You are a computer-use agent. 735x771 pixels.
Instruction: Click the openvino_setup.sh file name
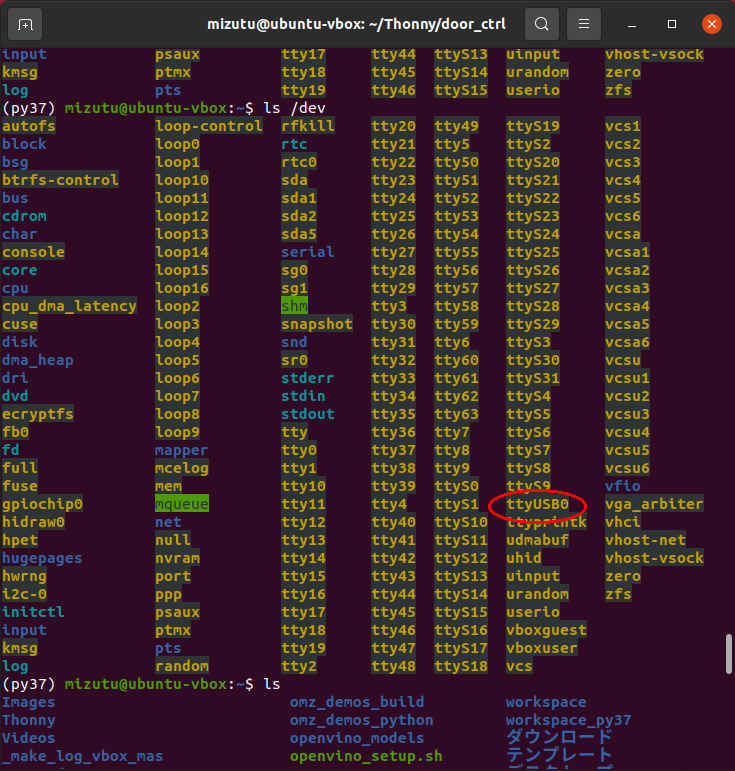[366, 756]
